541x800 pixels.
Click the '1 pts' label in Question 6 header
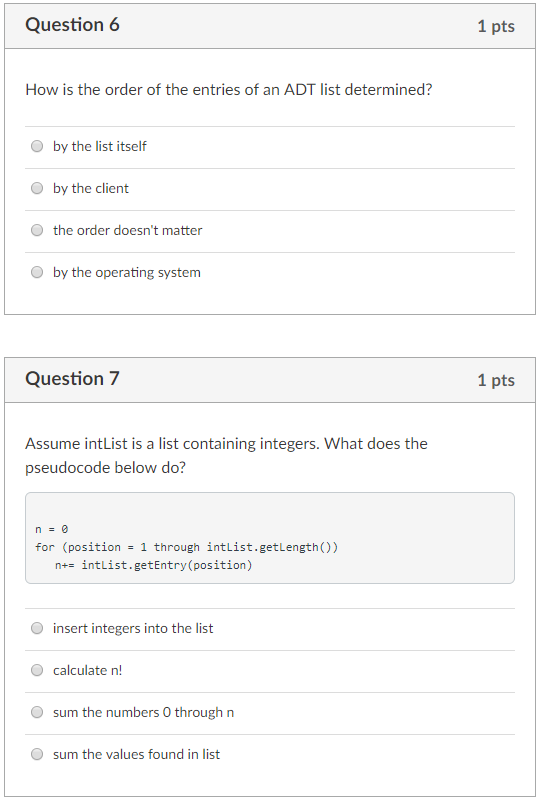pos(496,26)
